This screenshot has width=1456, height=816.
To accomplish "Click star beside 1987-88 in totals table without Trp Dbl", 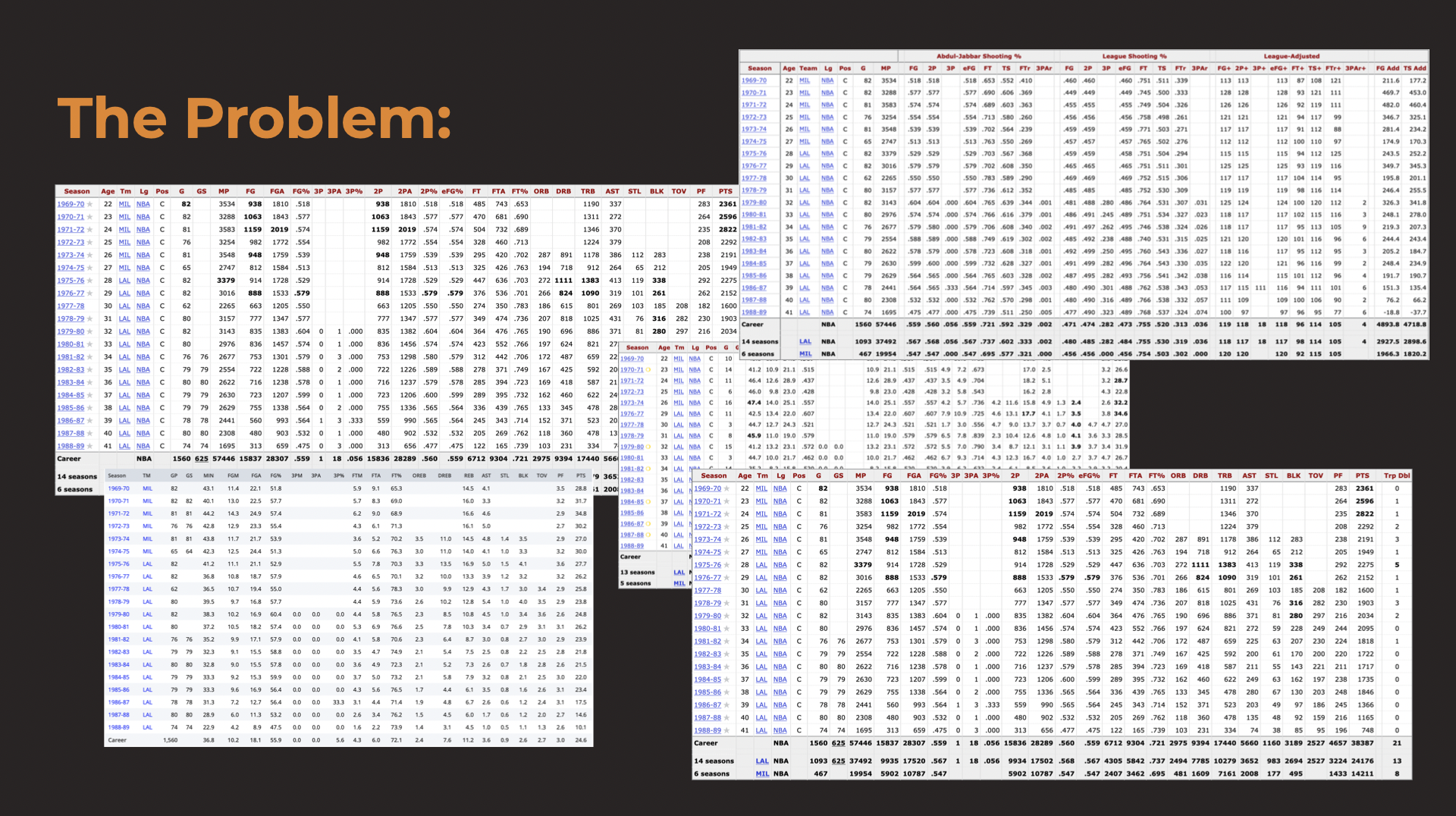I will coord(89,434).
